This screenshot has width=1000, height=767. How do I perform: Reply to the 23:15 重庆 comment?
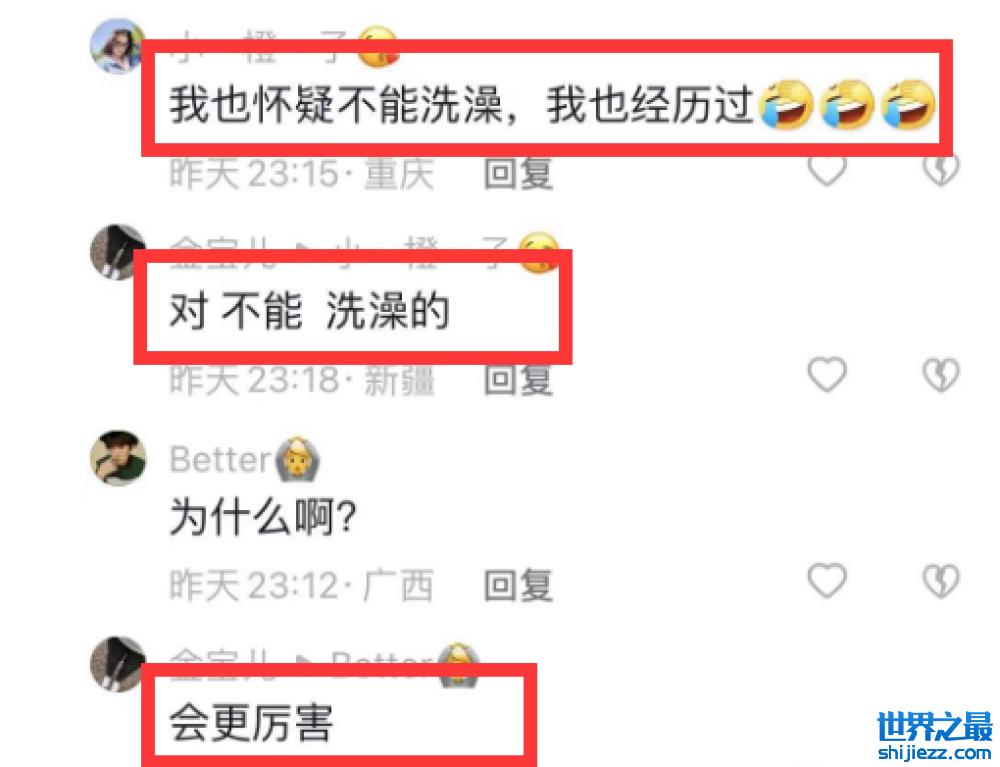pos(518,173)
